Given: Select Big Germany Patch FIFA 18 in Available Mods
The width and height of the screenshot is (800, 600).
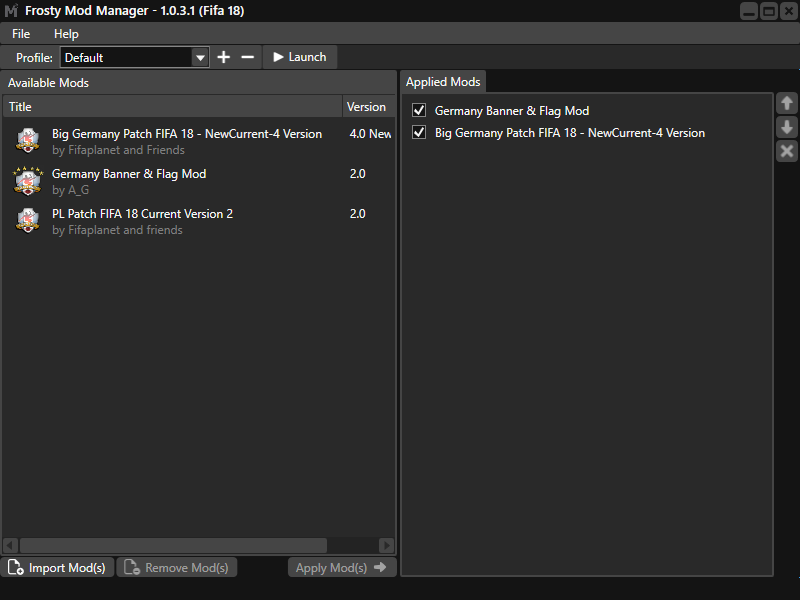Looking at the screenshot, I should (199, 141).
